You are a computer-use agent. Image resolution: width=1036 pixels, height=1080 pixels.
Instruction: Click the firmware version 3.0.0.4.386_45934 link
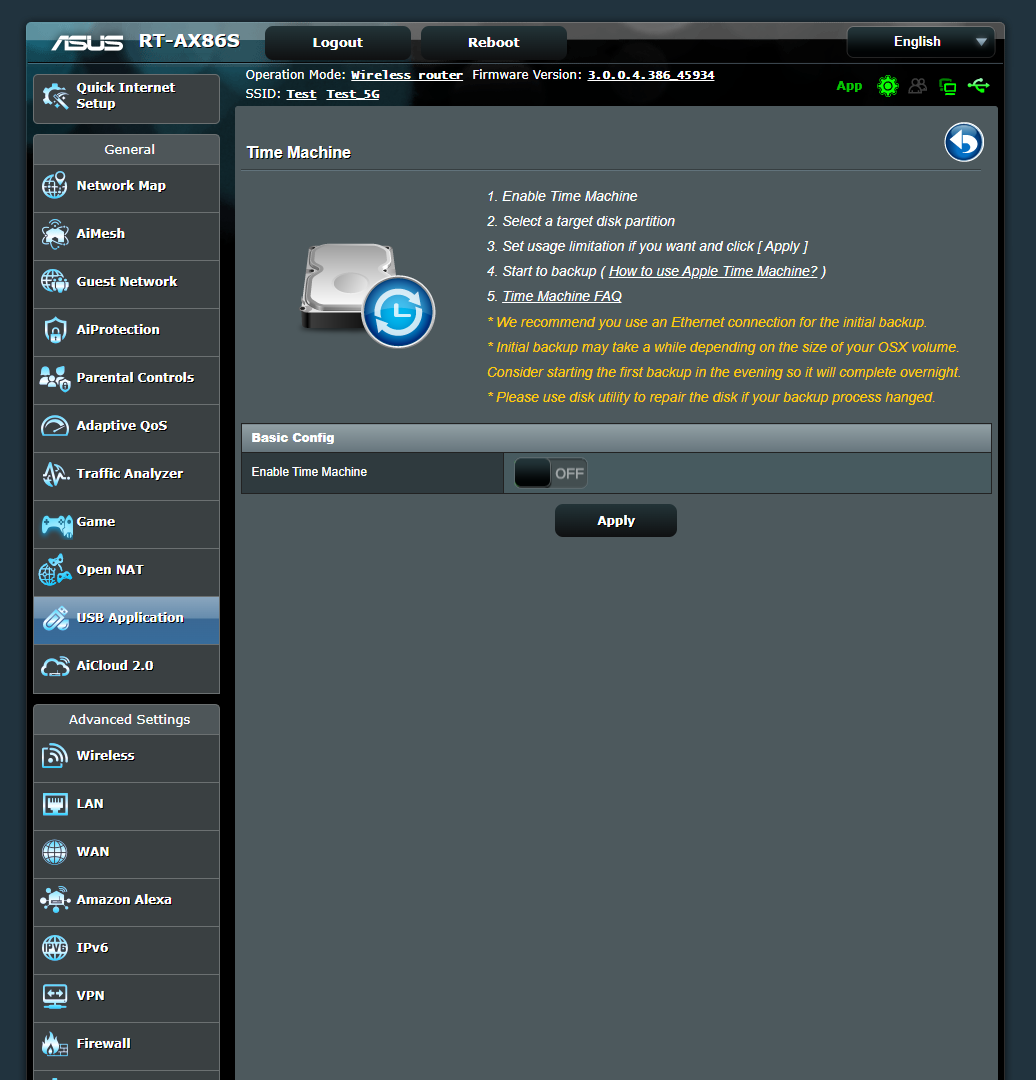pos(650,75)
